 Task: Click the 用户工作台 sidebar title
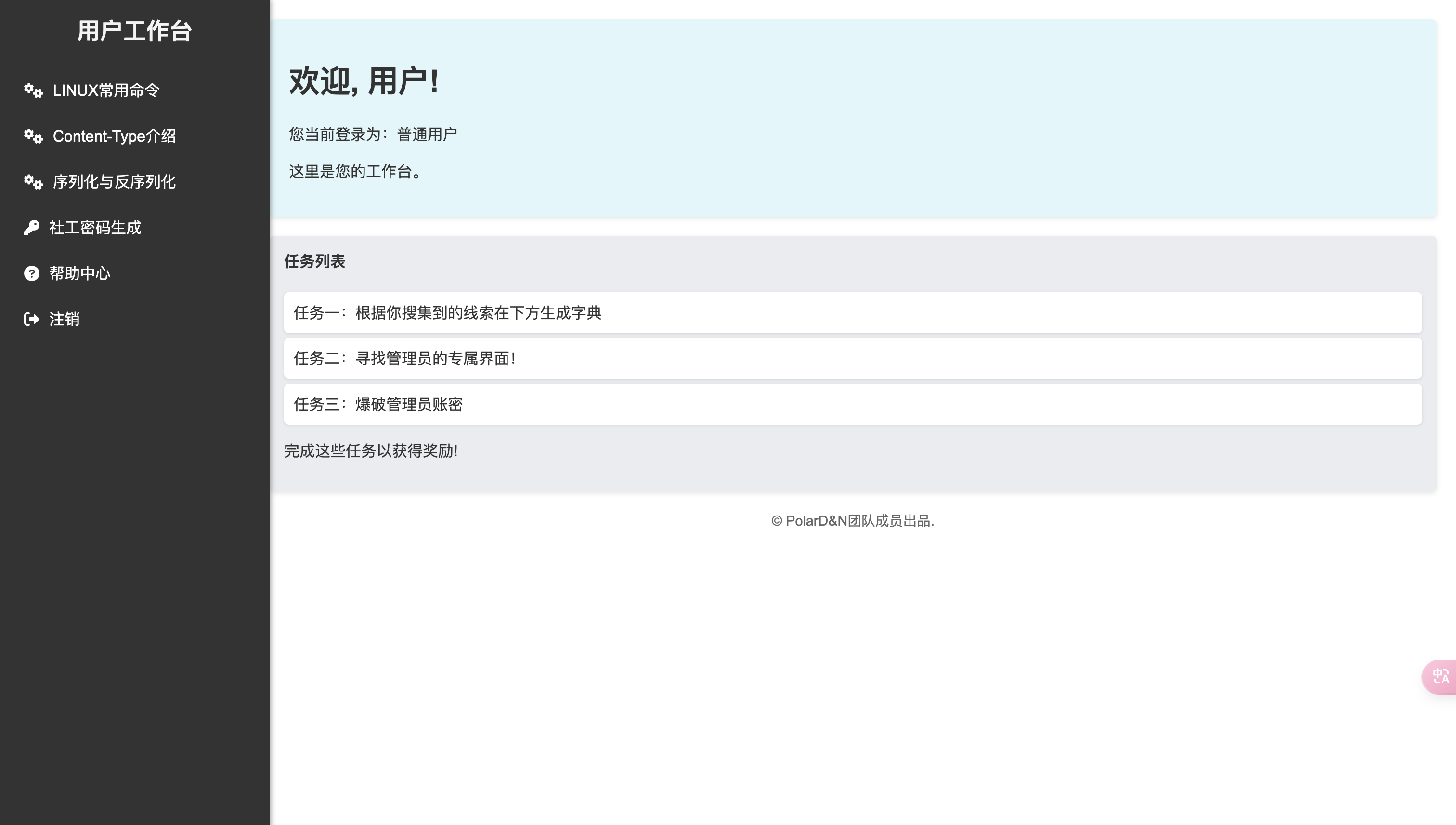pyautogui.click(x=134, y=31)
